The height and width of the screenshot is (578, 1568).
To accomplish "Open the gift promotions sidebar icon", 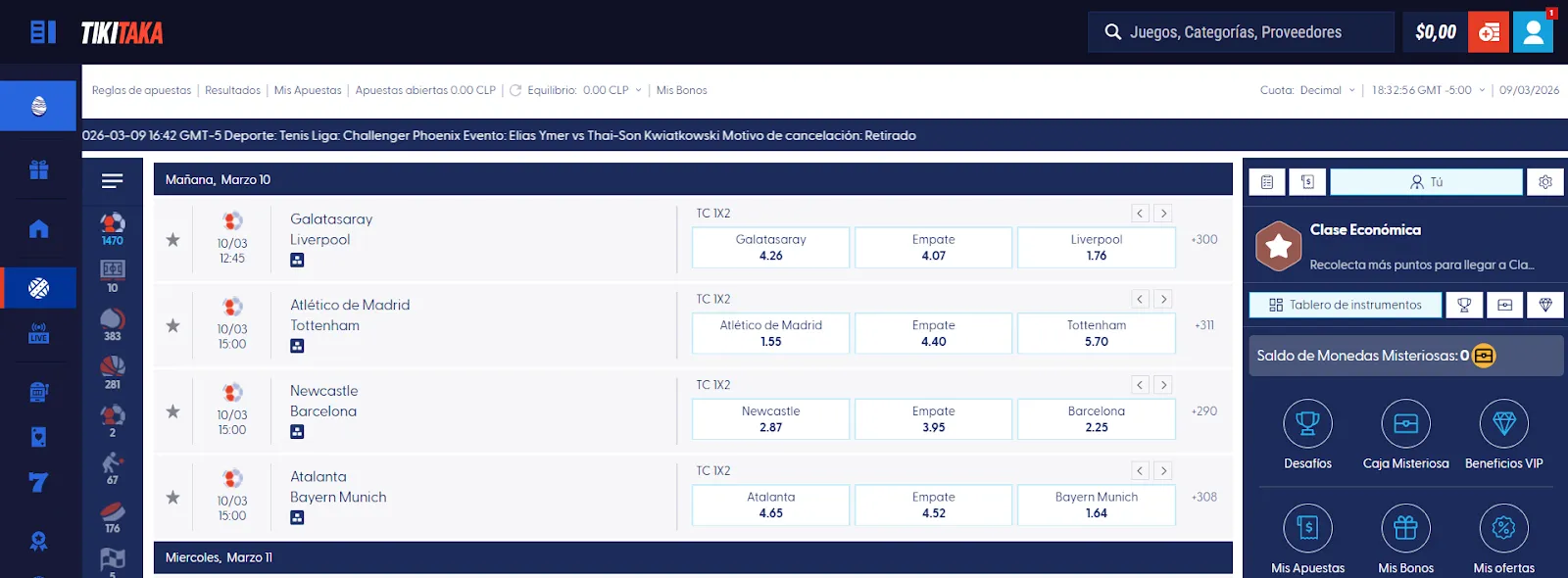I will [39, 170].
